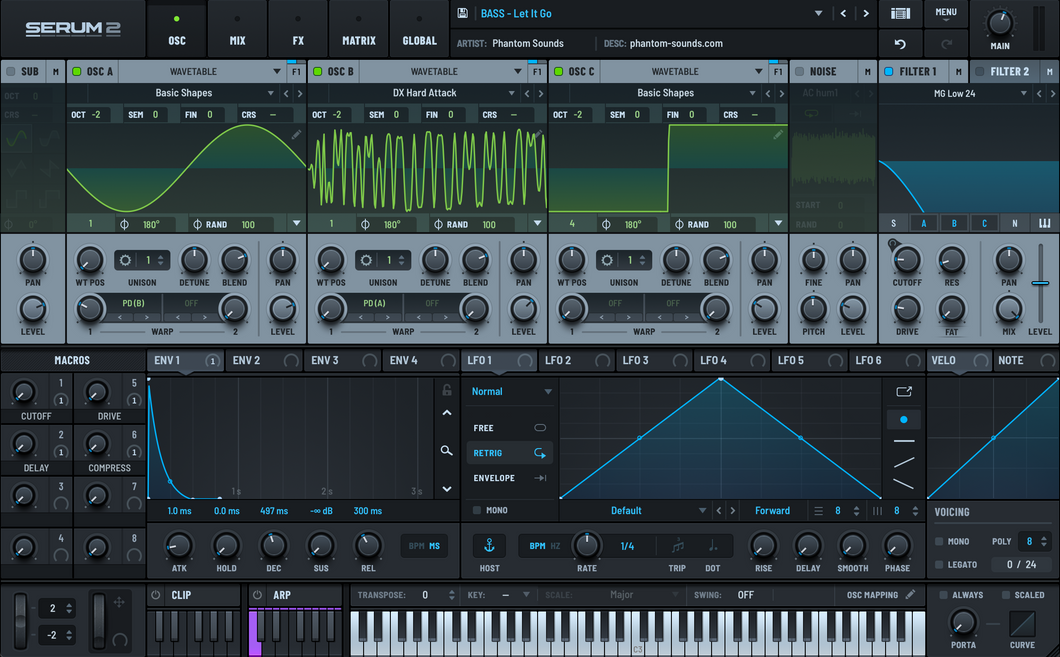Open OSC A wavetable editor pencil

(x=296, y=135)
